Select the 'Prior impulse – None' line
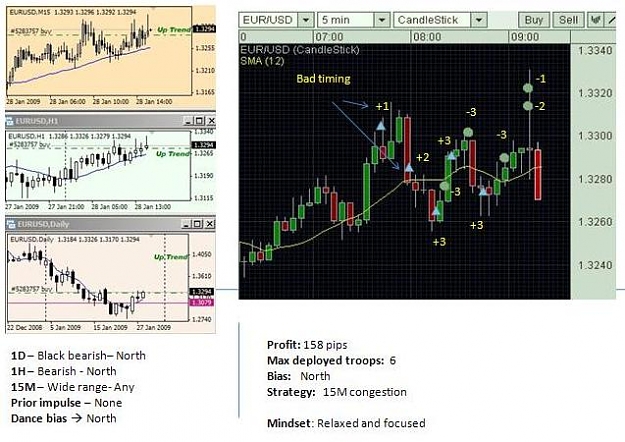 [x=66, y=403]
